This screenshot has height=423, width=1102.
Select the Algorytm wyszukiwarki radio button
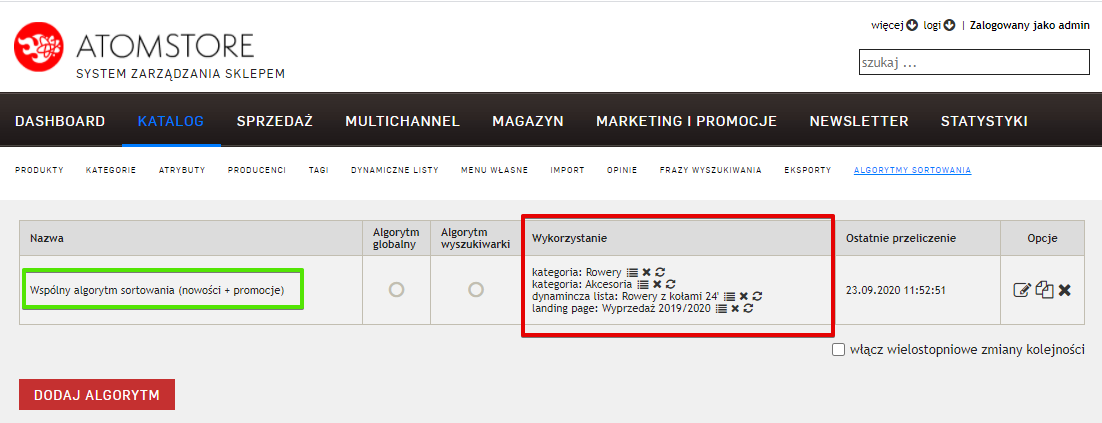(x=476, y=289)
